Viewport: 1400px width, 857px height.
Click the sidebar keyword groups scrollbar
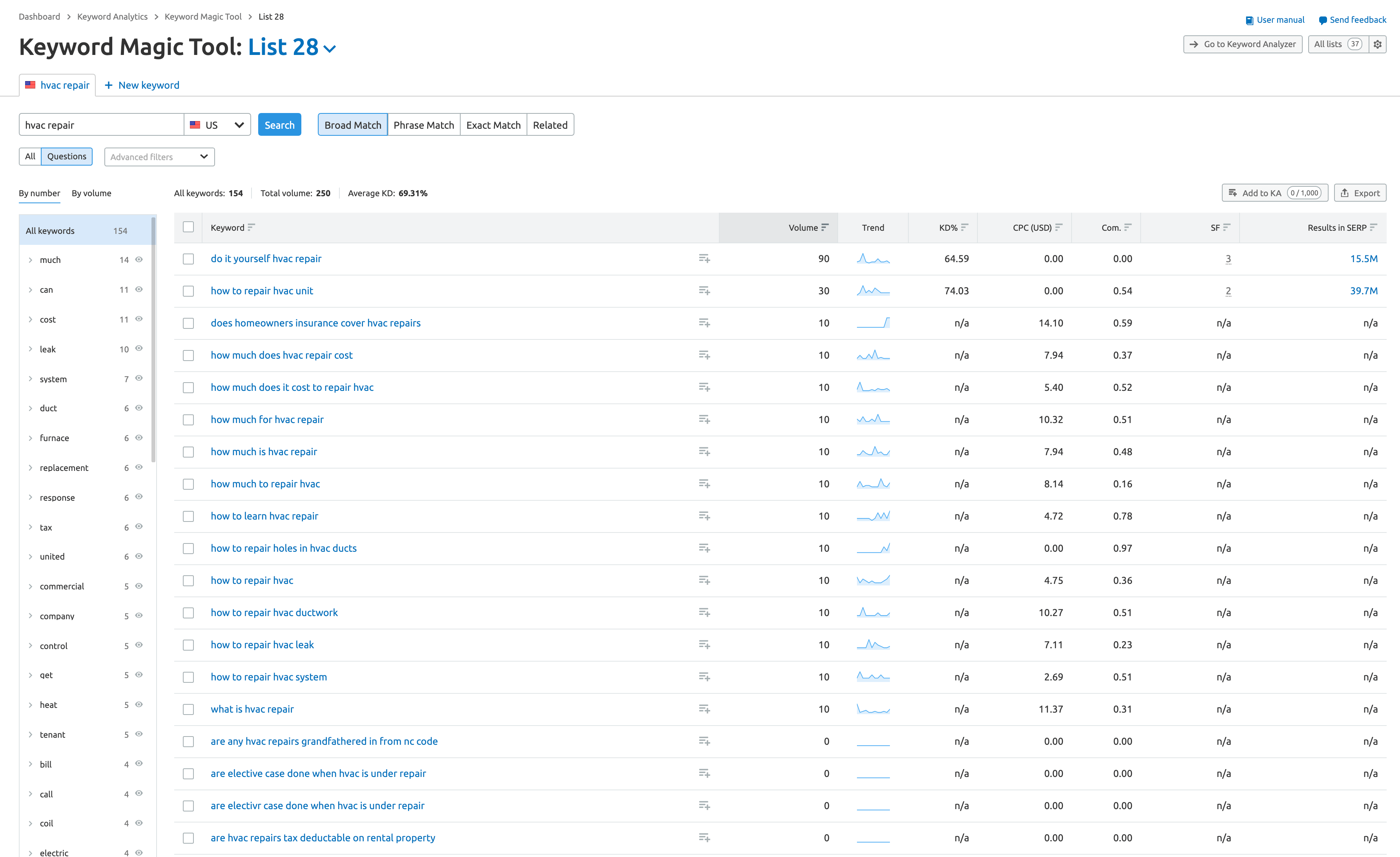tap(153, 339)
